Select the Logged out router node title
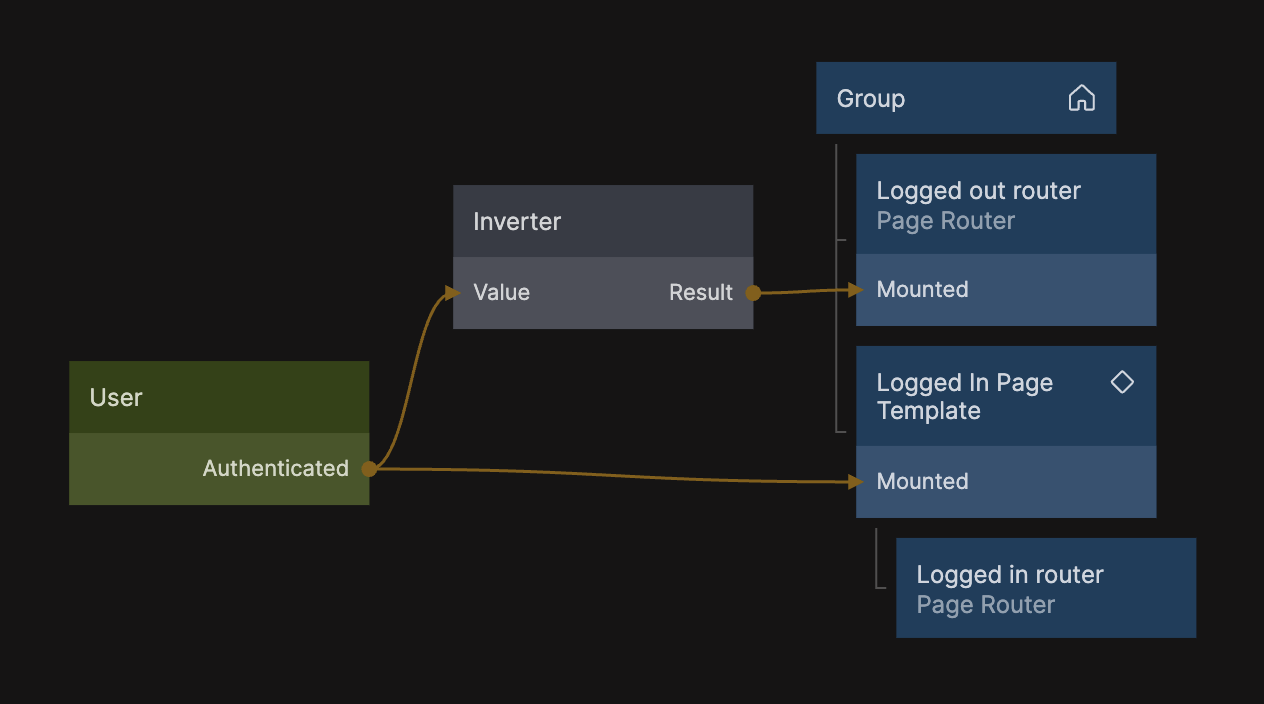This screenshot has height=704, width=1264. [978, 191]
